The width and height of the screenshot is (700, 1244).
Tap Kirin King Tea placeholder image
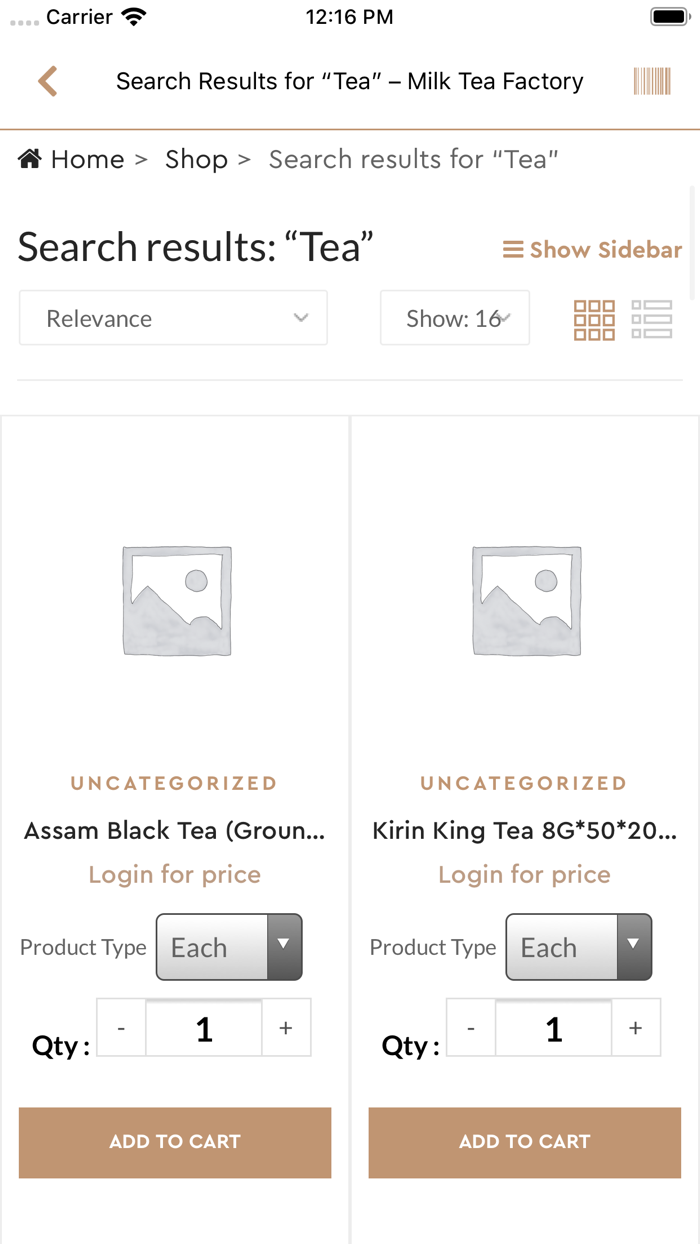(526, 601)
